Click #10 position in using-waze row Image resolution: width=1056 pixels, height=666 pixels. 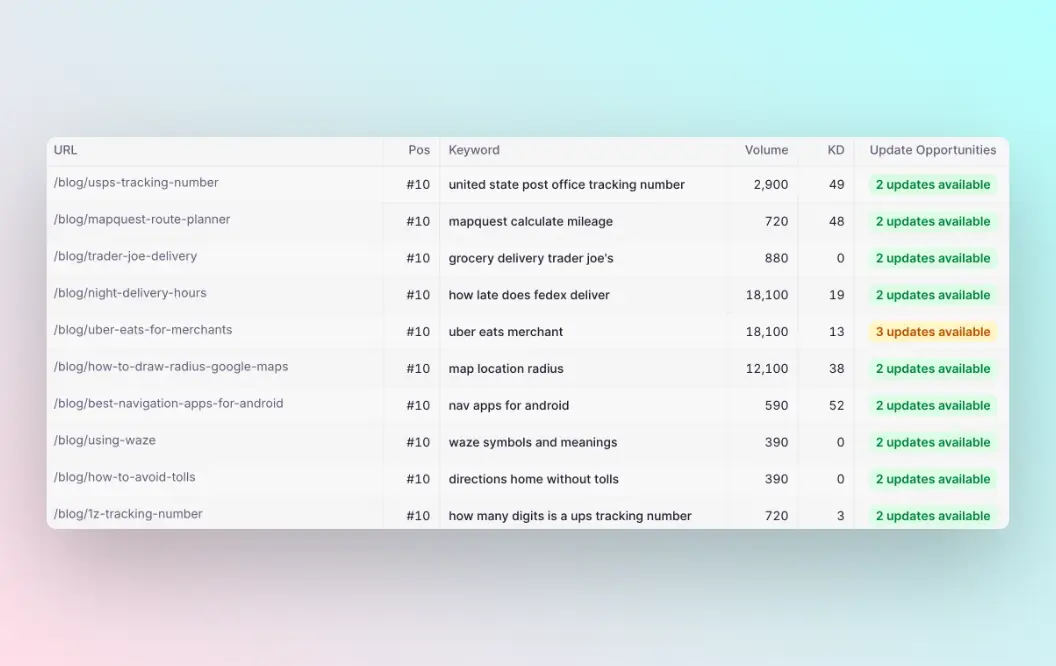(418, 442)
